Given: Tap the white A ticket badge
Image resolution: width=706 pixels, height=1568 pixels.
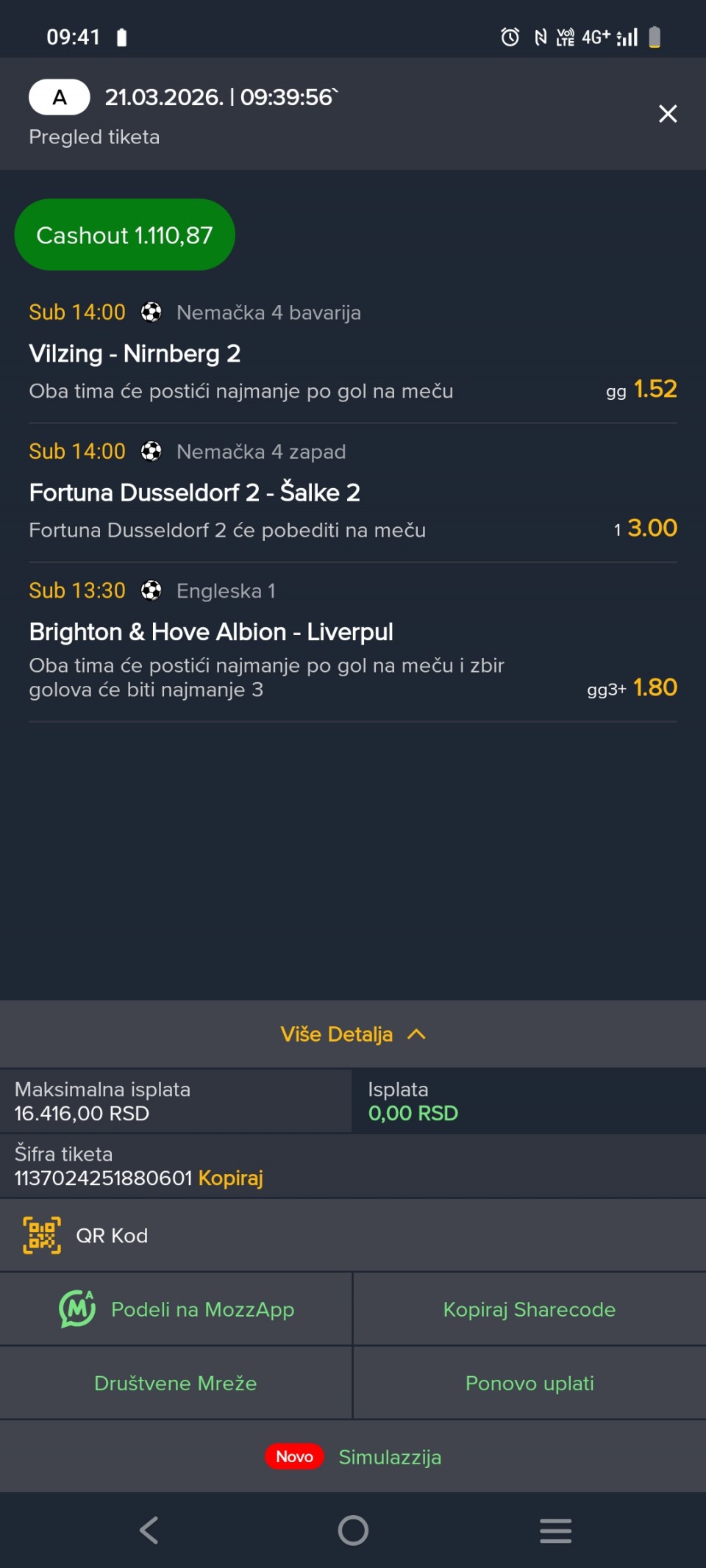Looking at the screenshot, I should pos(60,97).
